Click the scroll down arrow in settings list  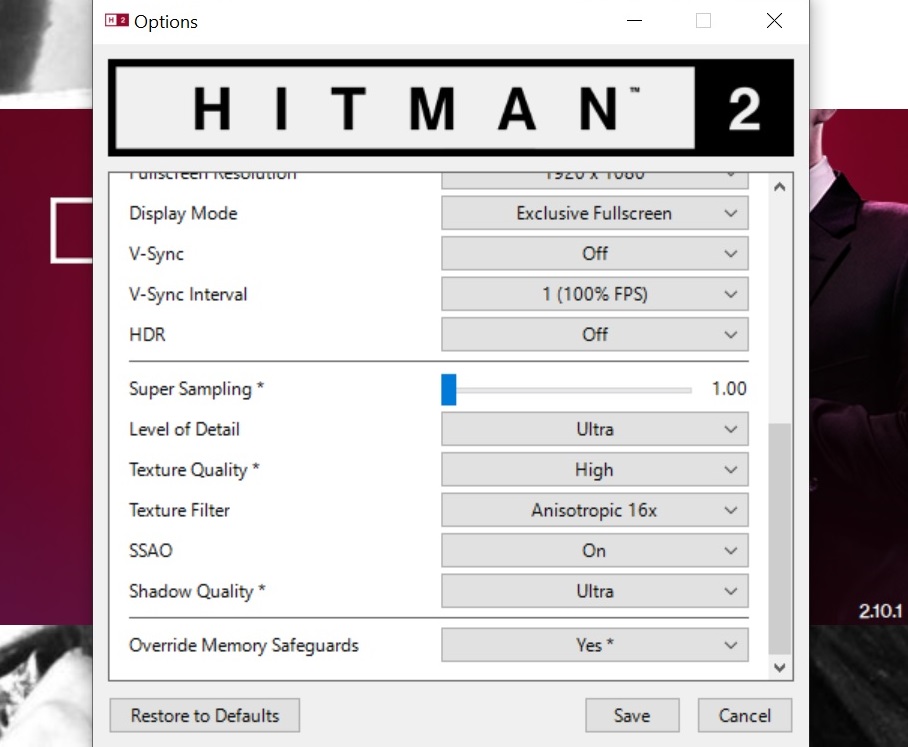779,668
